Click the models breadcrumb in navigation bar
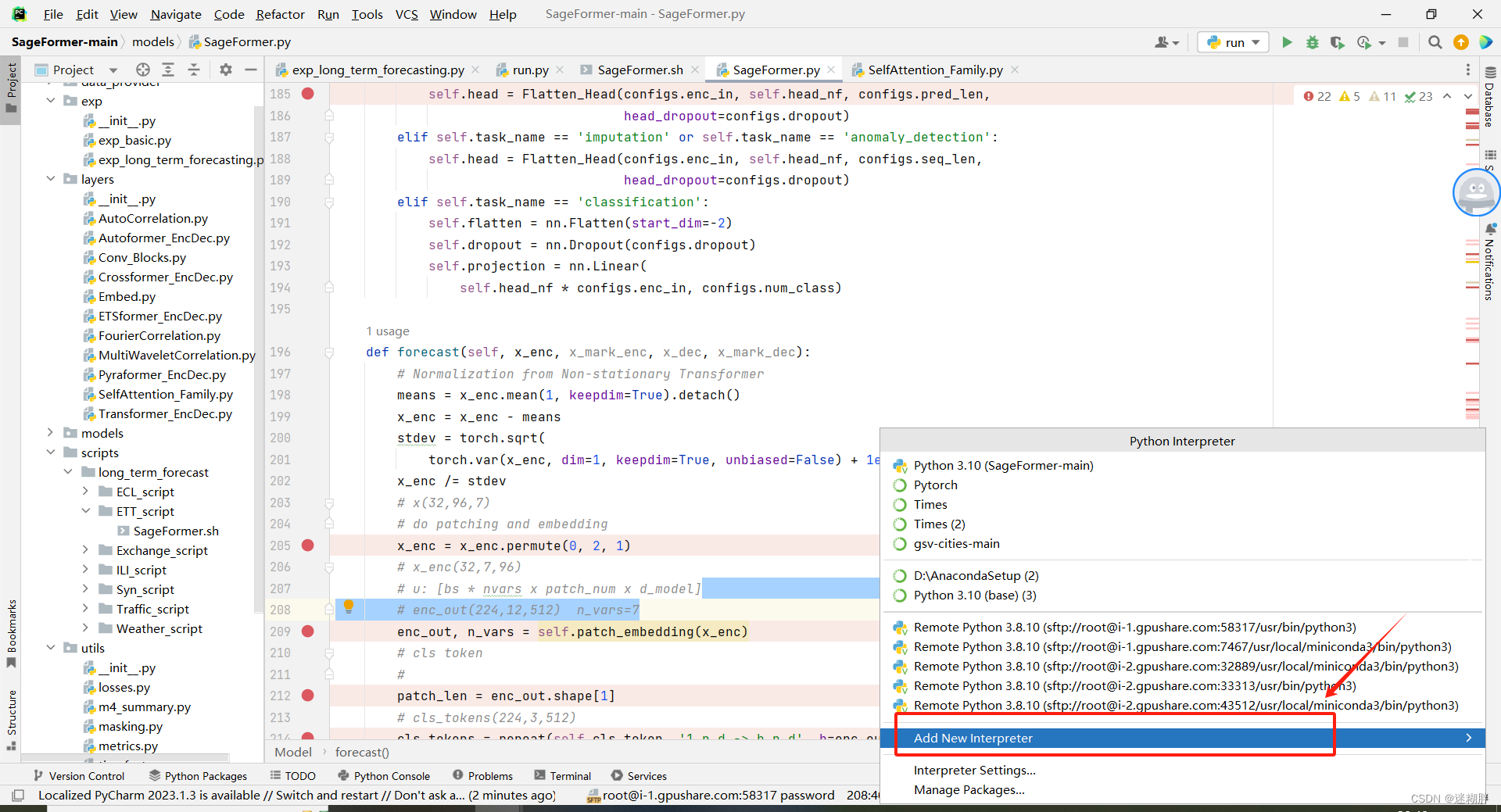The height and width of the screenshot is (812, 1501). tap(153, 41)
